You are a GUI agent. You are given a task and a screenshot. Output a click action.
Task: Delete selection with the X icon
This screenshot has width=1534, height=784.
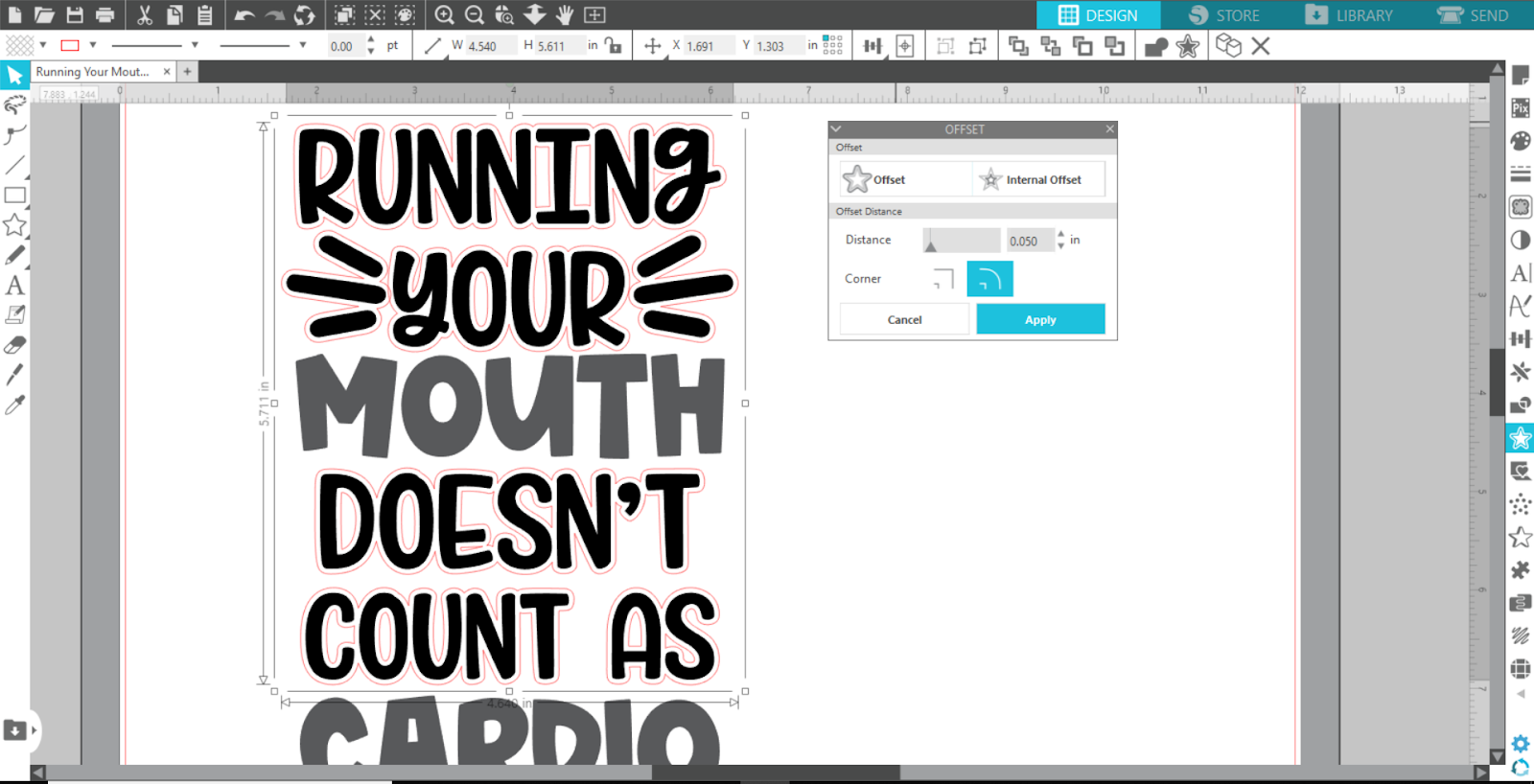(1261, 45)
